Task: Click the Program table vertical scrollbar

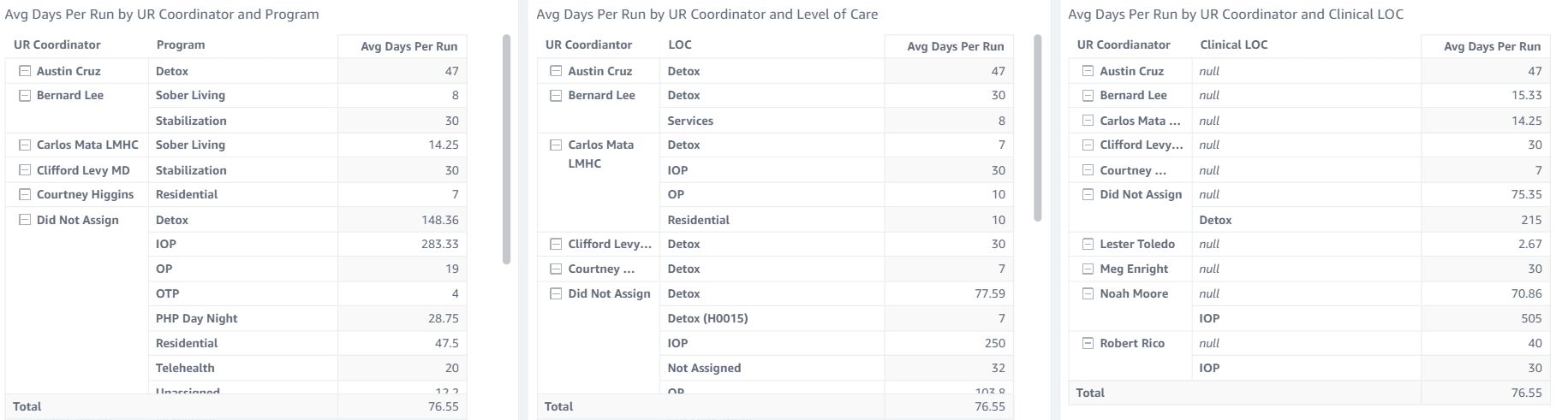Action: tap(506, 149)
